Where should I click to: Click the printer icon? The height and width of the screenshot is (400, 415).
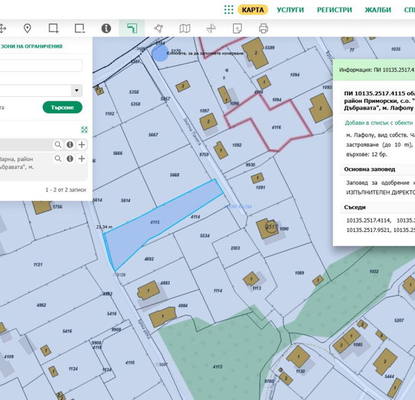click(x=263, y=28)
